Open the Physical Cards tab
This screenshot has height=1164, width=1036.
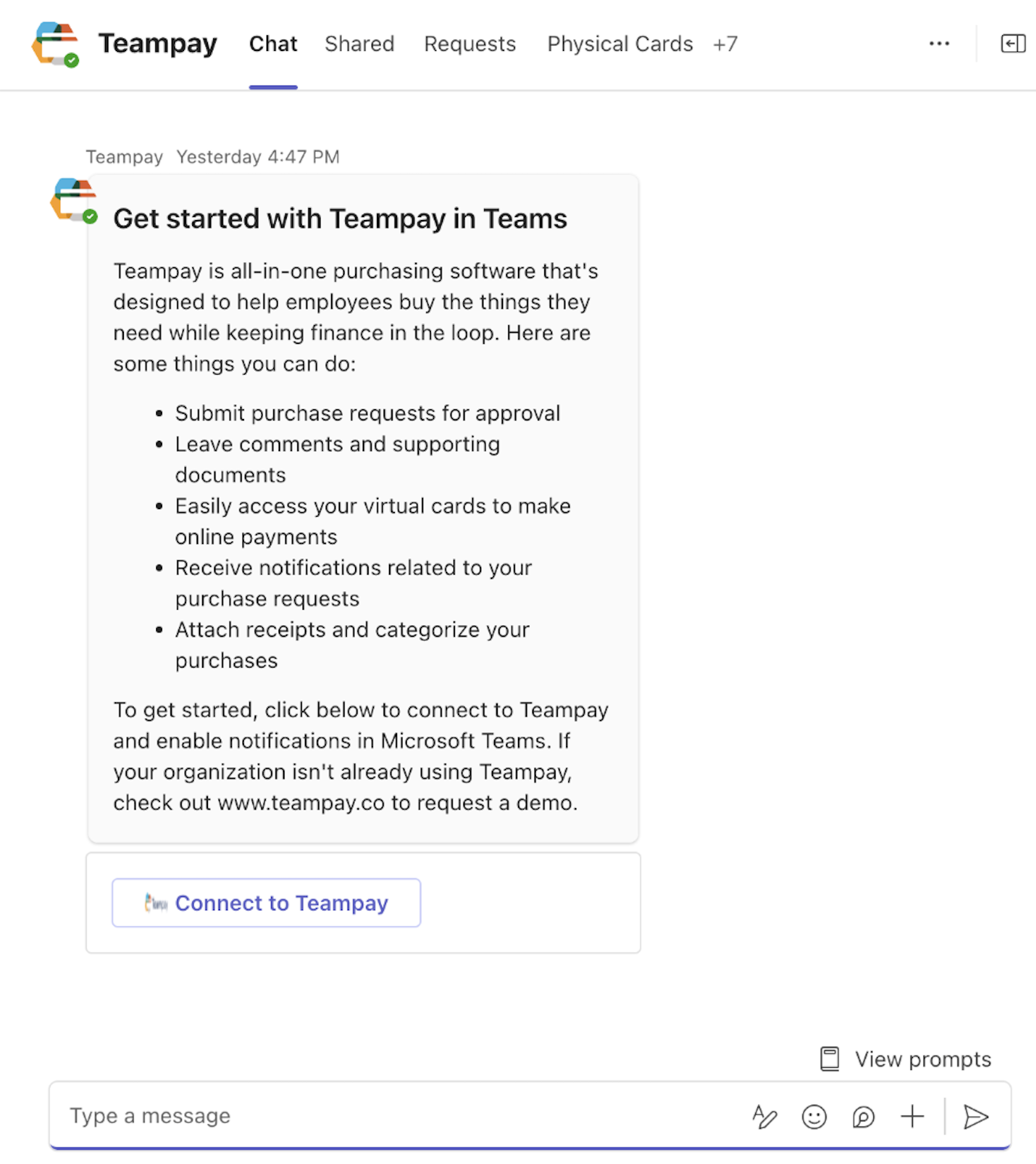(x=619, y=44)
